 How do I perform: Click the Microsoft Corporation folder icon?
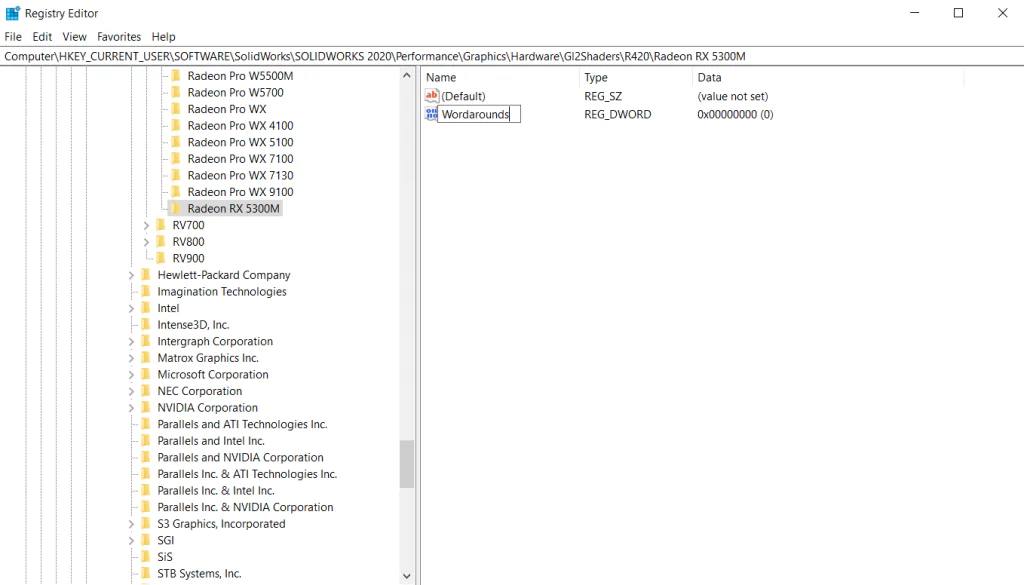tap(146, 374)
